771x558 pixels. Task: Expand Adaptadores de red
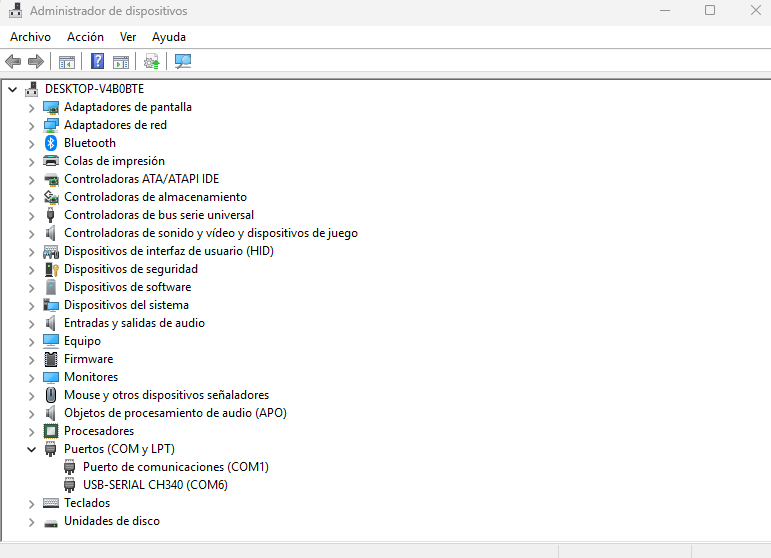[x=31, y=126]
